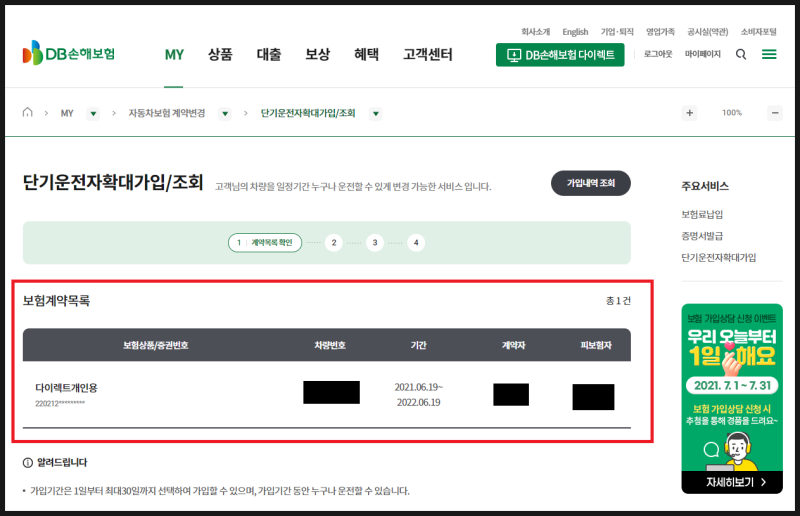Expand the 자동차보험 계약변경 breadcrumb dropdown
The width and height of the screenshot is (800, 516).
coord(225,113)
